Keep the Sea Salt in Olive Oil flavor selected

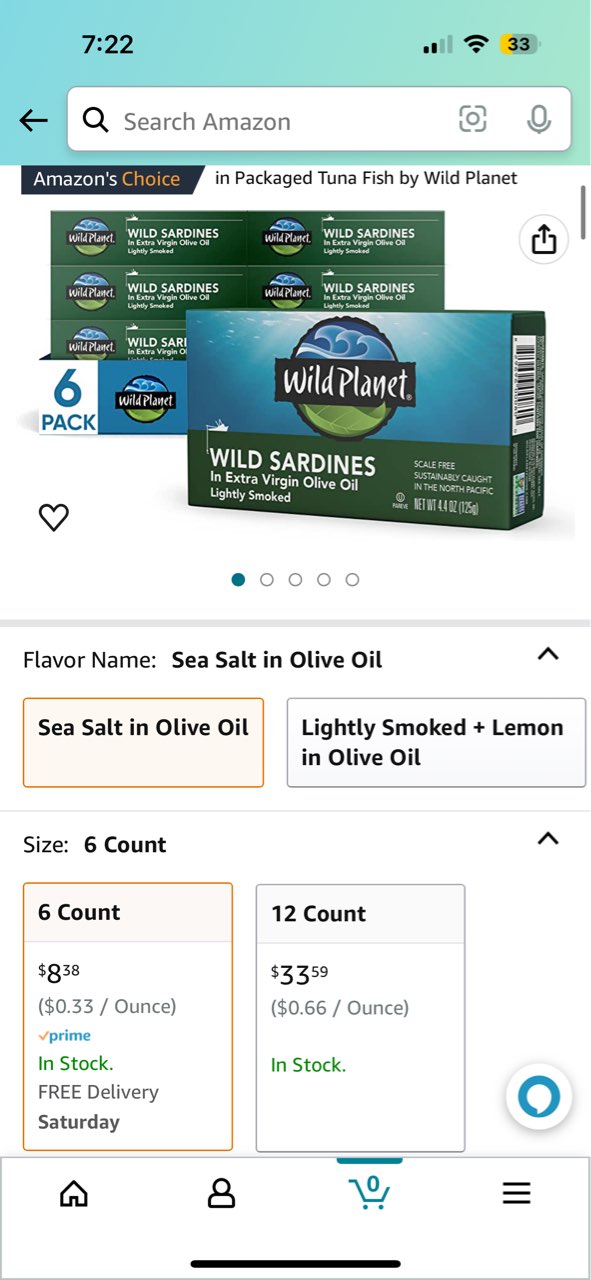click(x=143, y=741)
